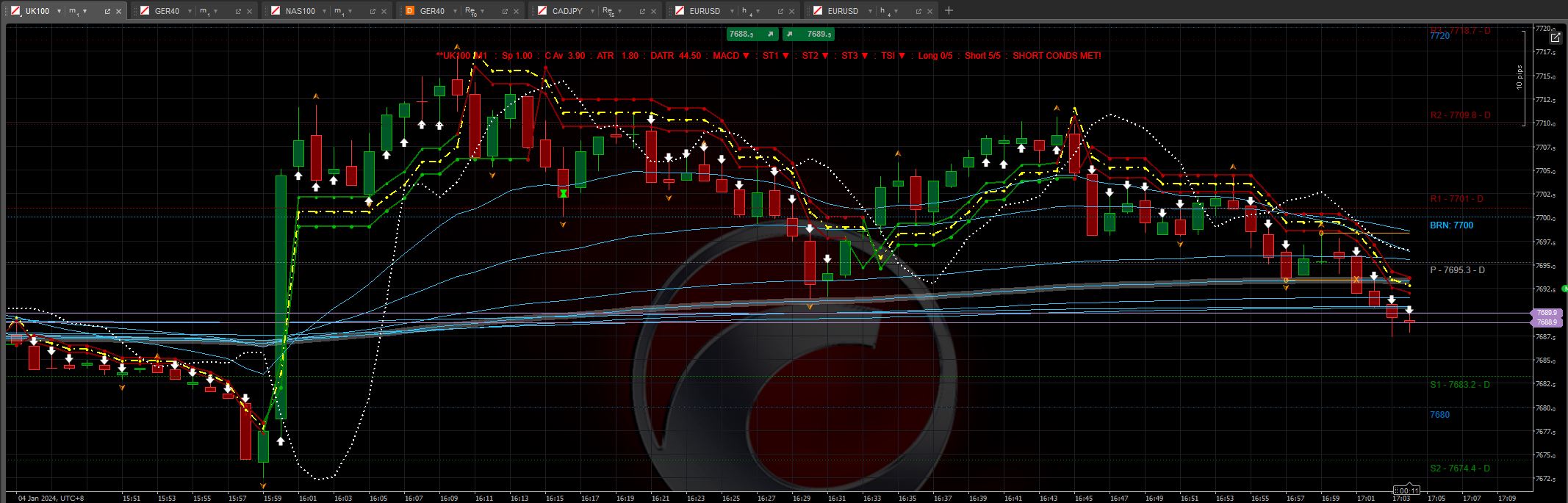Close the GER40 Re10 chart tab
Screen dimensions: 1568x503
click(x=516, y=12)
